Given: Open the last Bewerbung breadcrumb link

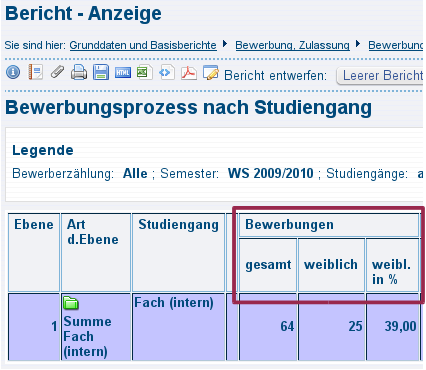Looking at the screenshot, I should [x=396, y=45].
